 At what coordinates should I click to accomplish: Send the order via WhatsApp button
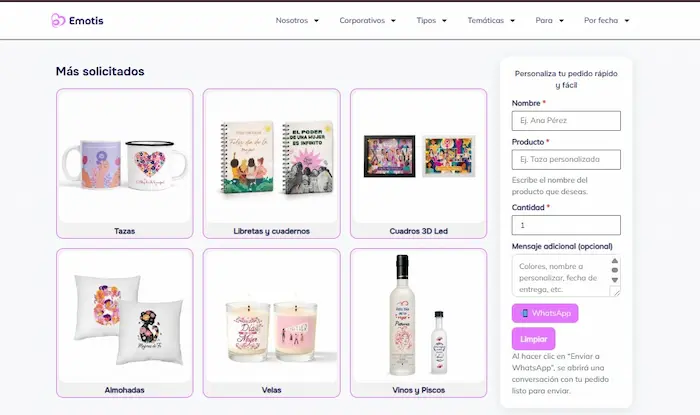(545, 313)
